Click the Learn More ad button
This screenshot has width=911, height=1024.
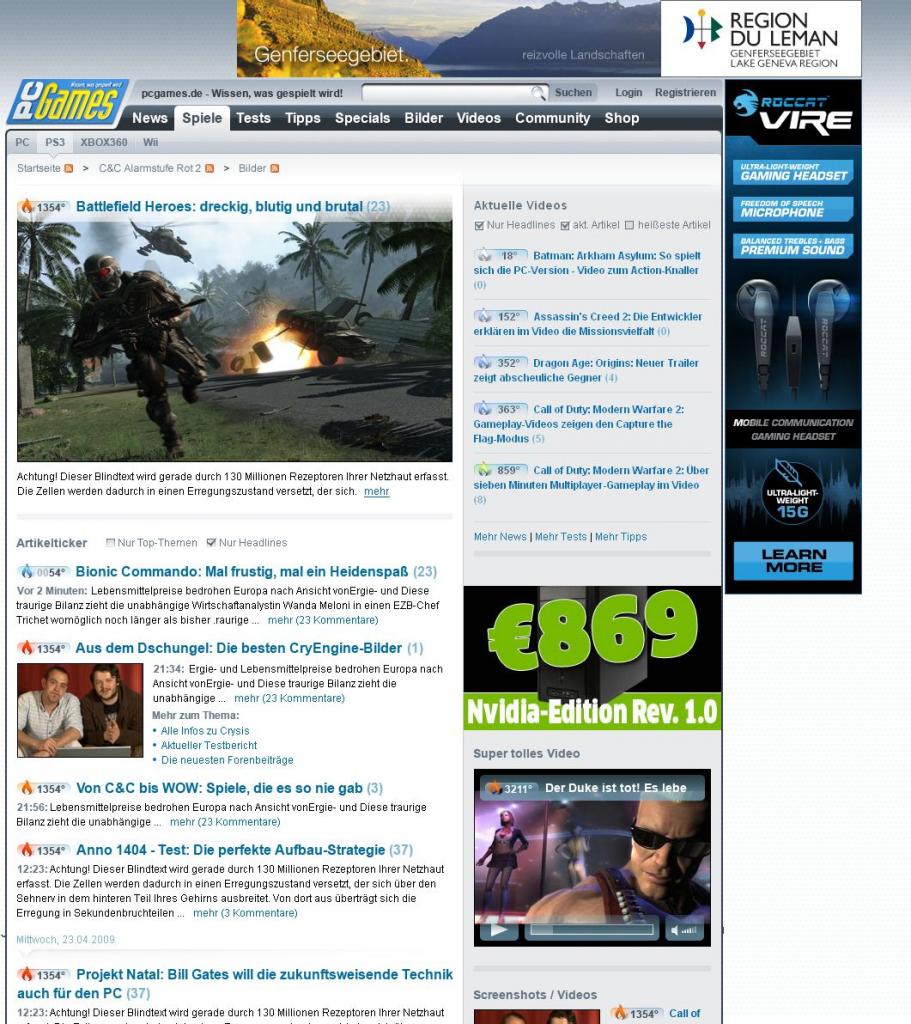pos(793,561)
